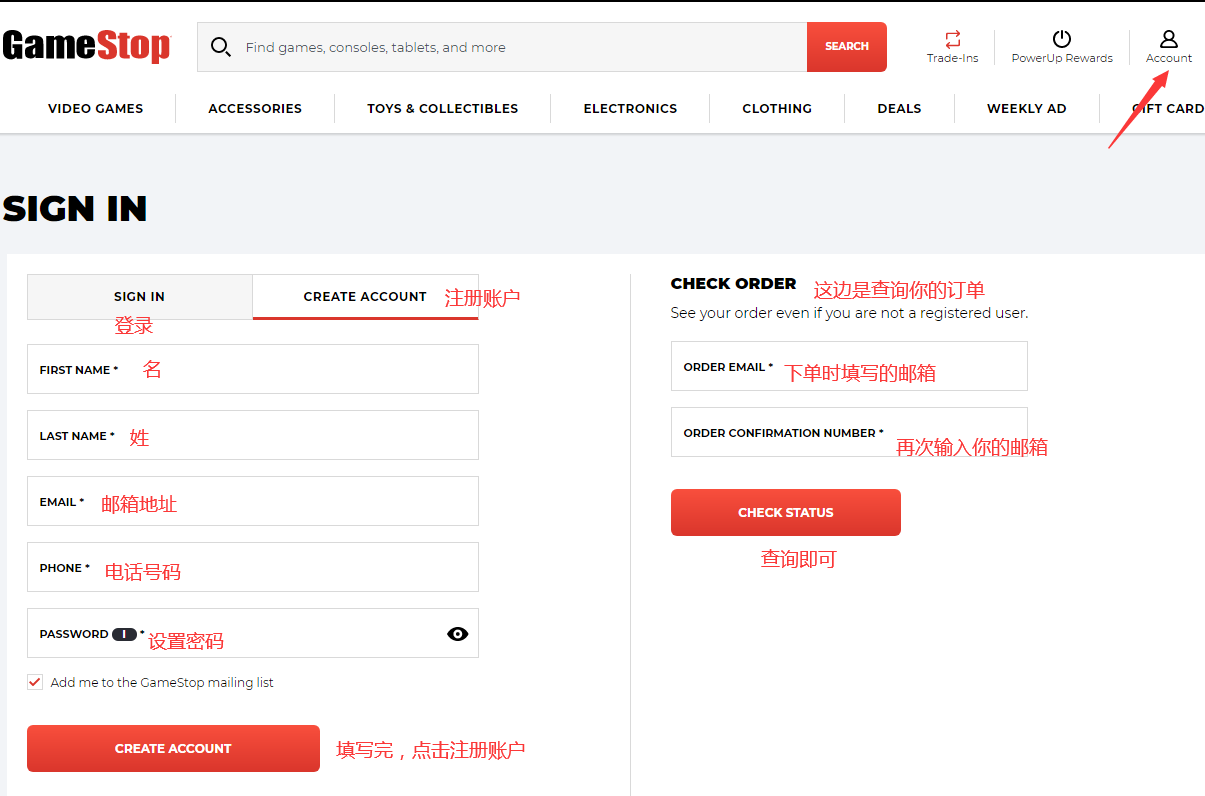The image size is (1205, 796).
Task: Go to the Deals section
Action: coord(899,108)
